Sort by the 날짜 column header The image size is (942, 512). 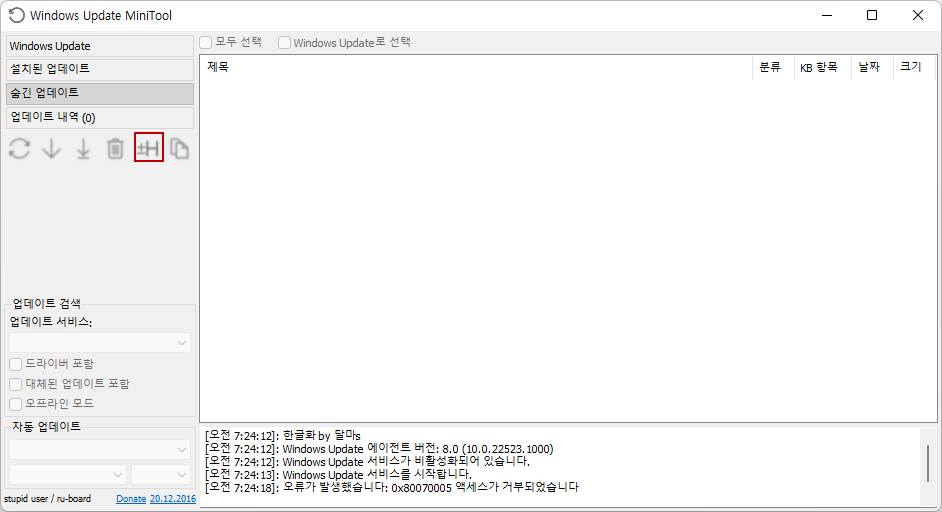(872, 67)
